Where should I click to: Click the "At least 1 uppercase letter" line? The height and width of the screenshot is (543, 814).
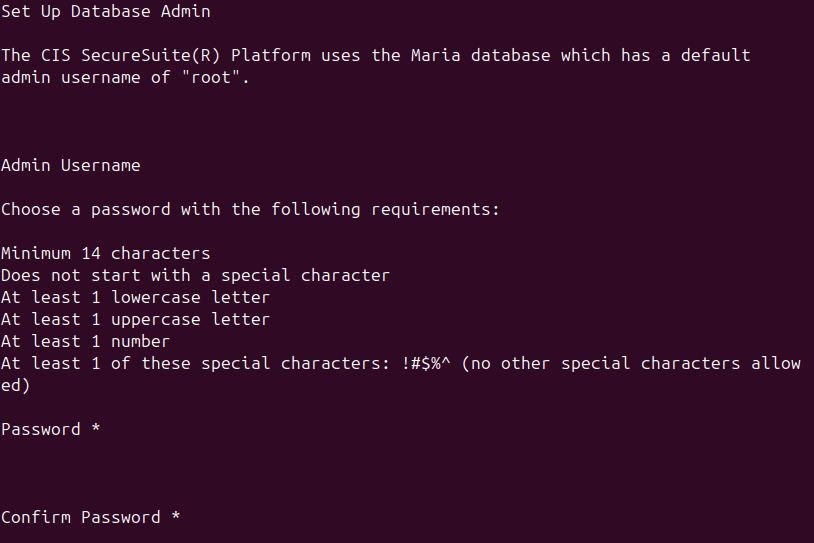coord(135,320)
